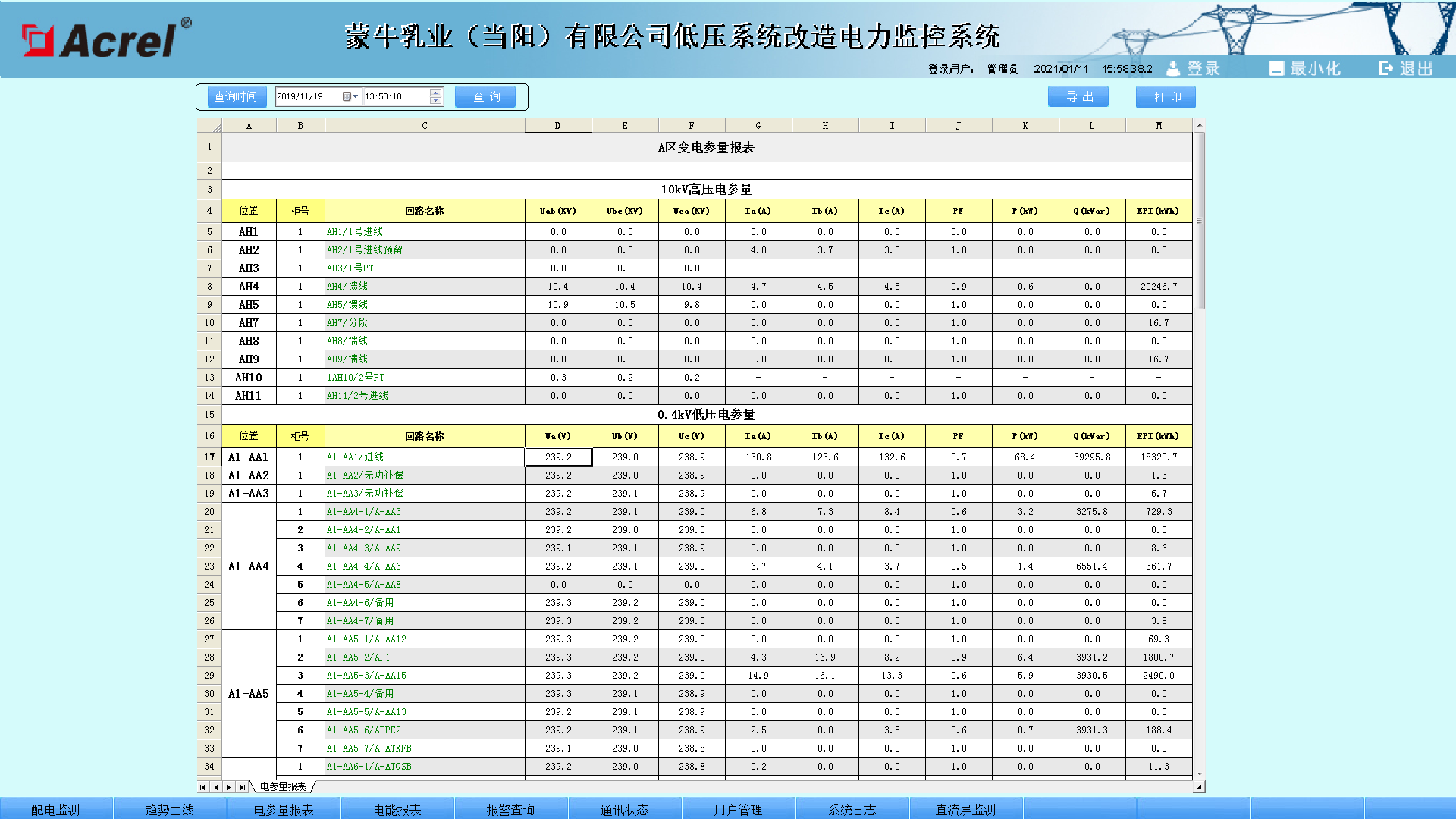Click the 最小化 minimize icon
This screenshot has width=1456, height=819.
coord(1276,69)
